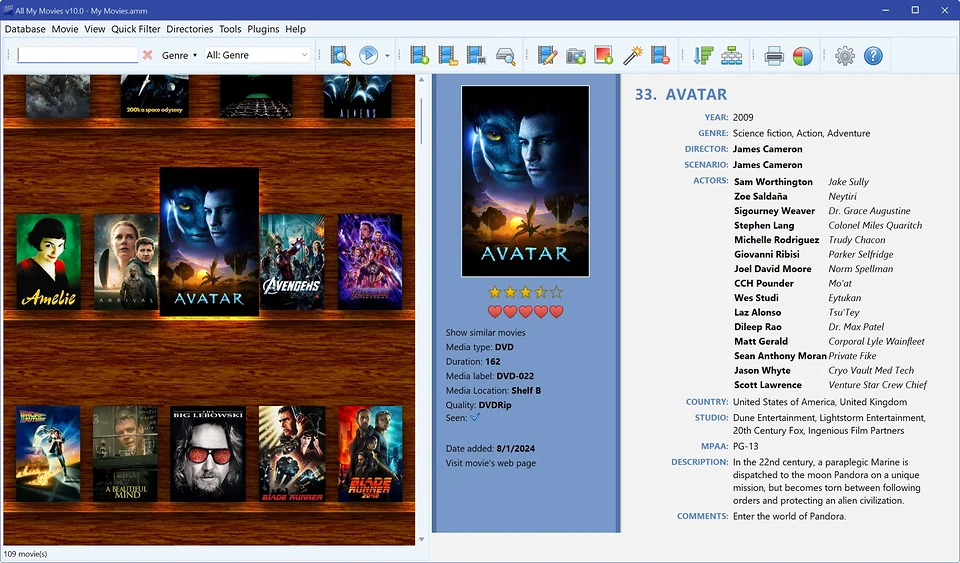The height and width of the screenshot is (563, 960).
Task: Open the Help menu
Action: tap(295, 29)
